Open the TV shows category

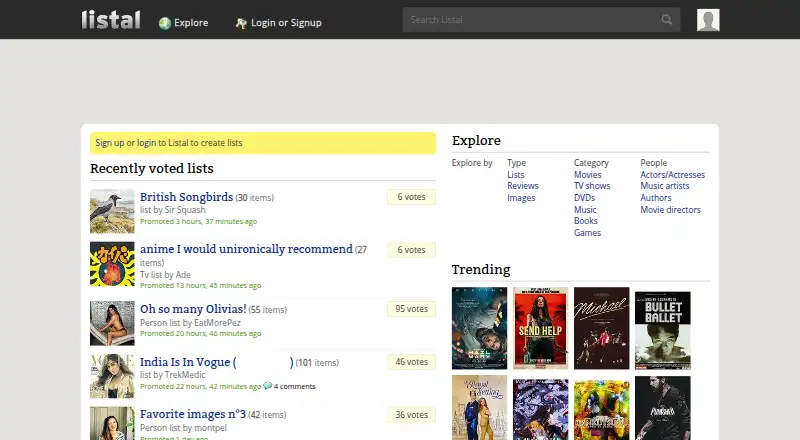pyautogui.click(x=592, y=186)
